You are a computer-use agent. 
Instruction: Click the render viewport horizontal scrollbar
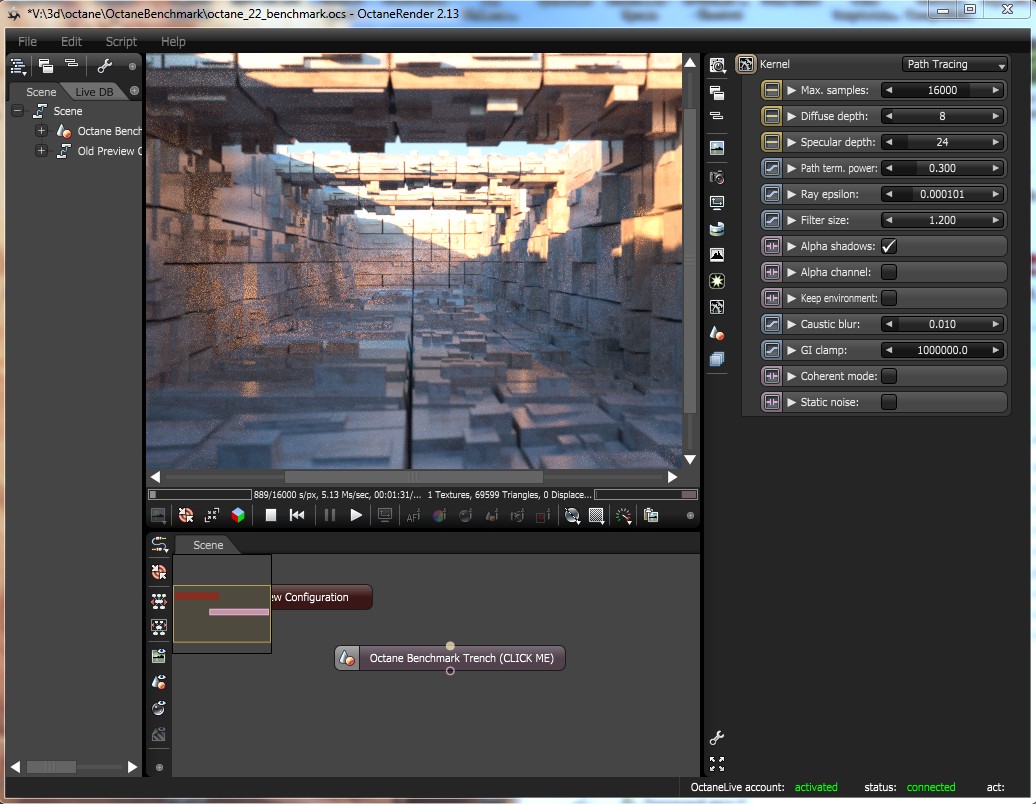(414, 477)
